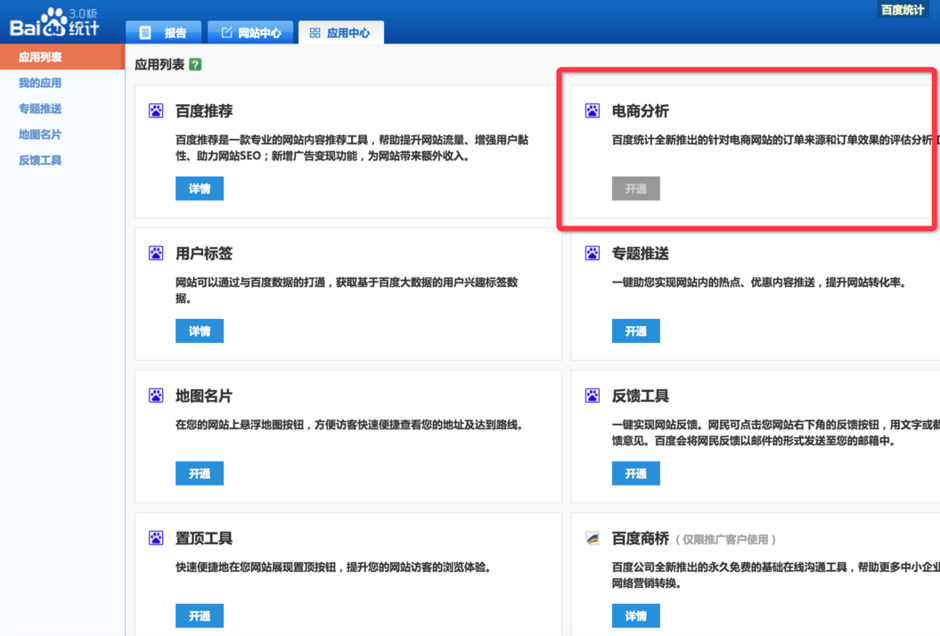Click the 仅限推广客户使用 note

click(725, 539)
